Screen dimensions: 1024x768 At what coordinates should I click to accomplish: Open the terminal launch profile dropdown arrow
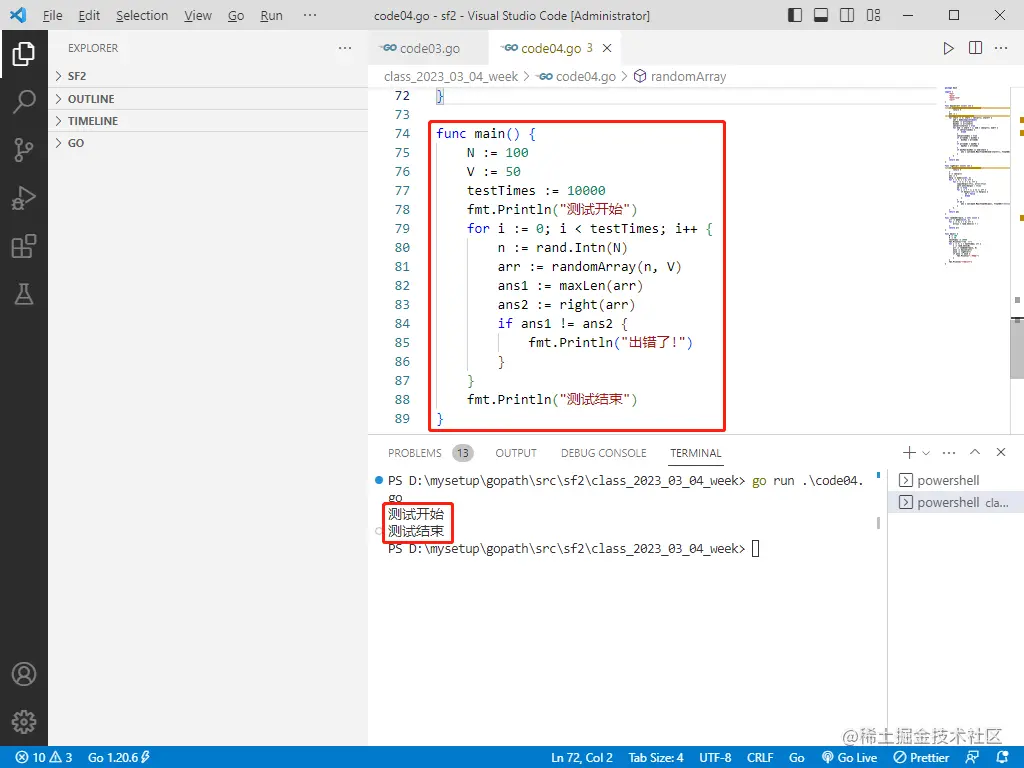click(x=926, y=453)
